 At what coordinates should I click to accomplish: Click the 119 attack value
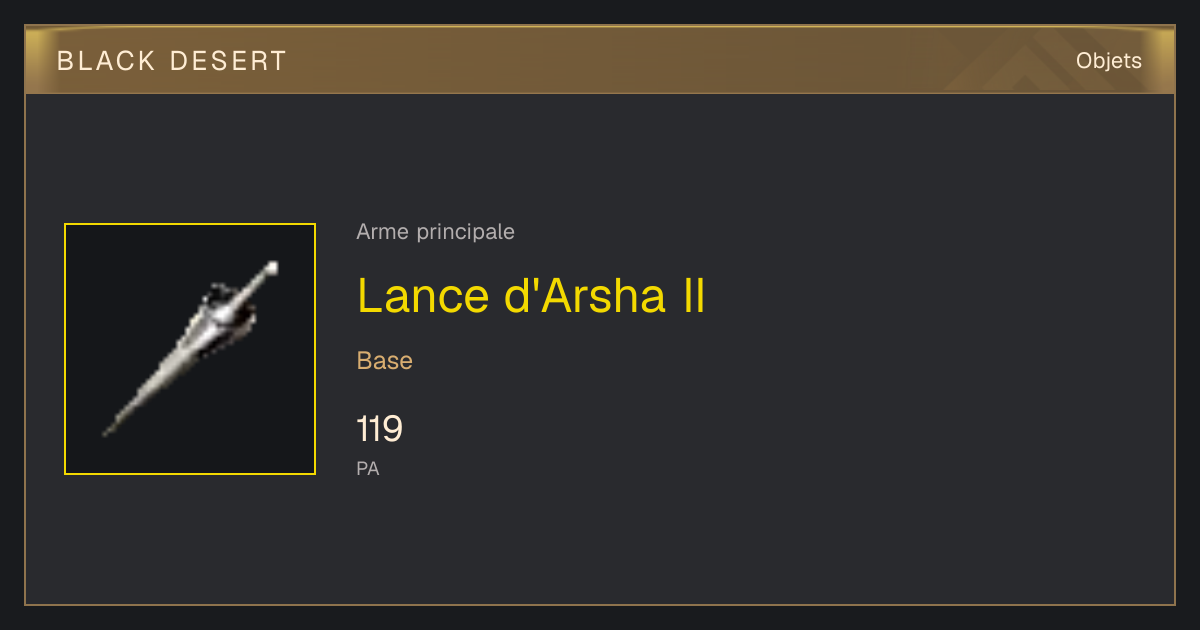point(380,430)
